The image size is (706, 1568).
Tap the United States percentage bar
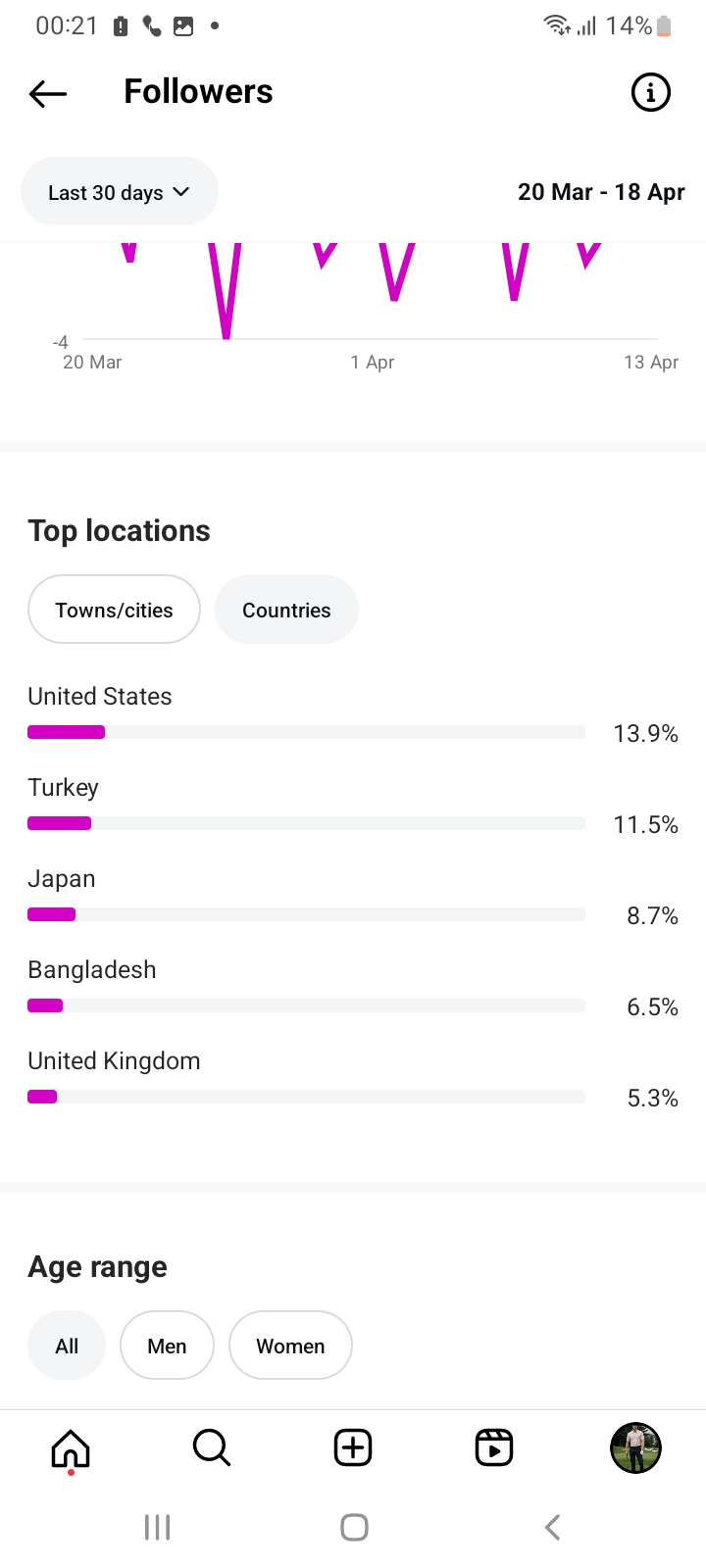306,732
